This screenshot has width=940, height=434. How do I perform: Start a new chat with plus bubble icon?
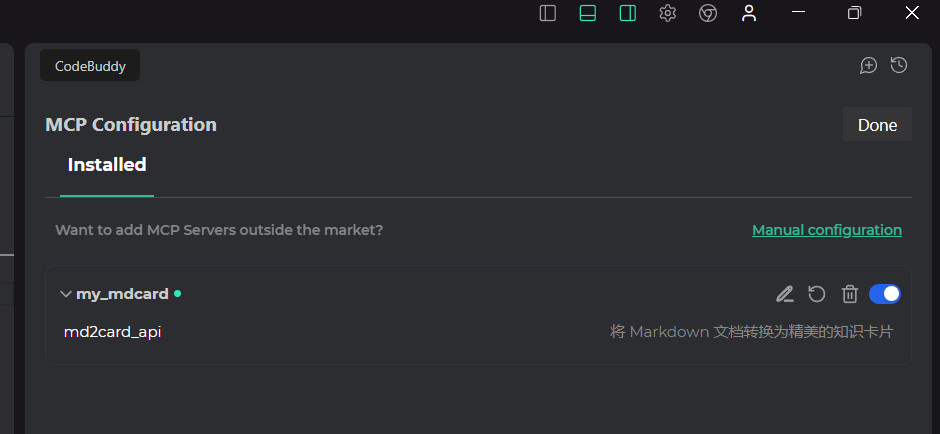pos(869,65)
